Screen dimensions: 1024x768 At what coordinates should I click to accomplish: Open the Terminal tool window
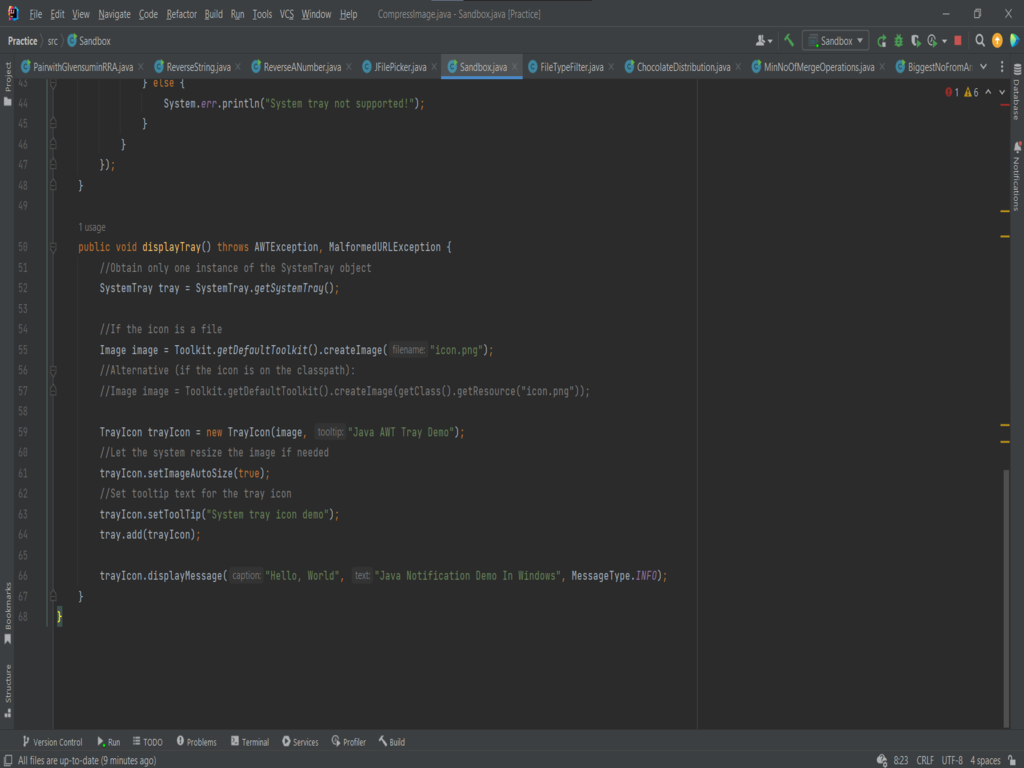click(249, 742)
